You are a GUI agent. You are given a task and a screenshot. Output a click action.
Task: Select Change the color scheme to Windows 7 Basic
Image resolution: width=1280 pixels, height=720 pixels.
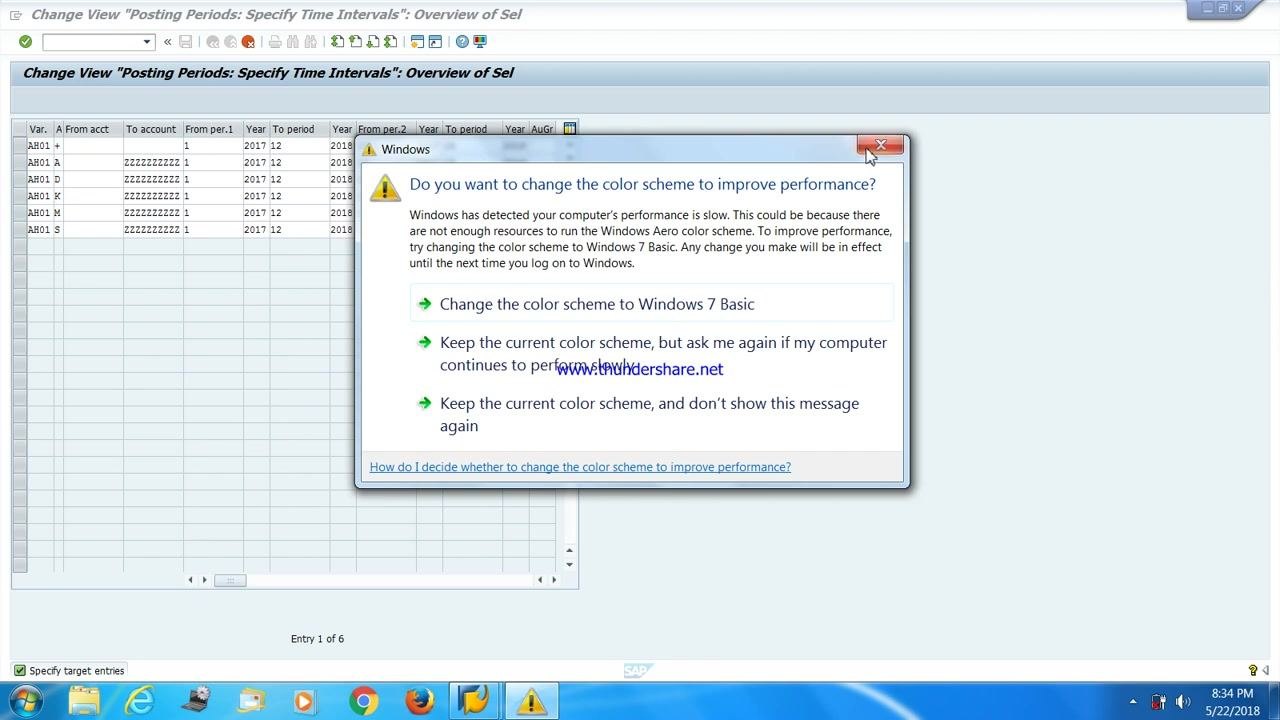[651, 304]
